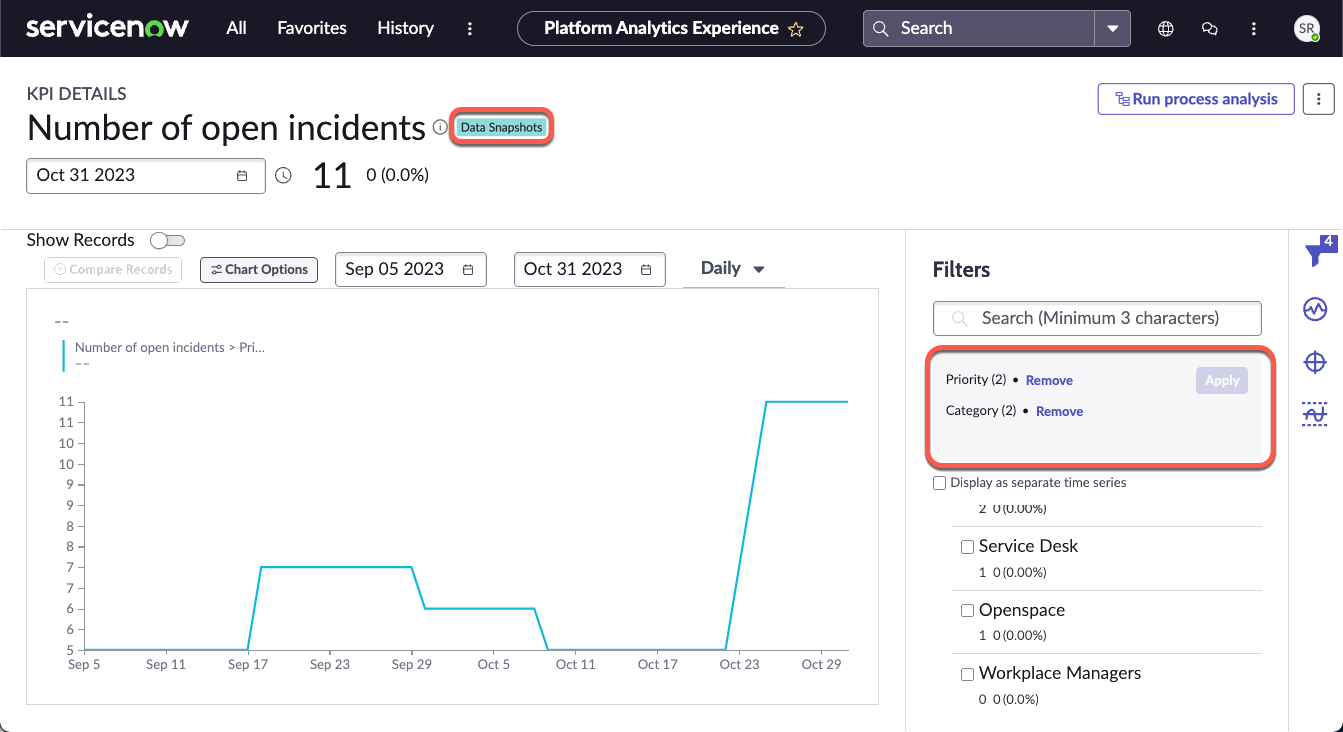Favorite Platform Analytics Experience with star

(x=796, y=29)
